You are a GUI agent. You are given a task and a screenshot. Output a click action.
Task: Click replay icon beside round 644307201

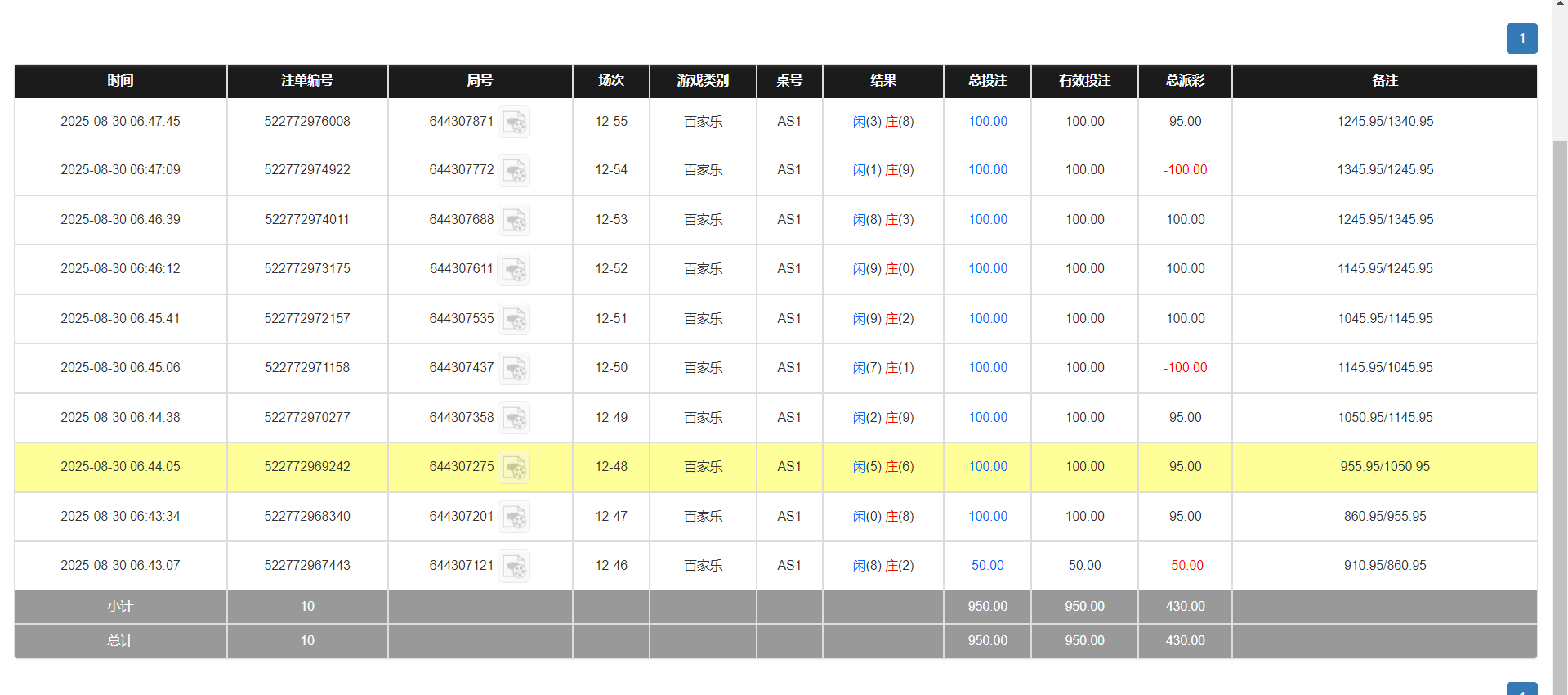(514, 518)
